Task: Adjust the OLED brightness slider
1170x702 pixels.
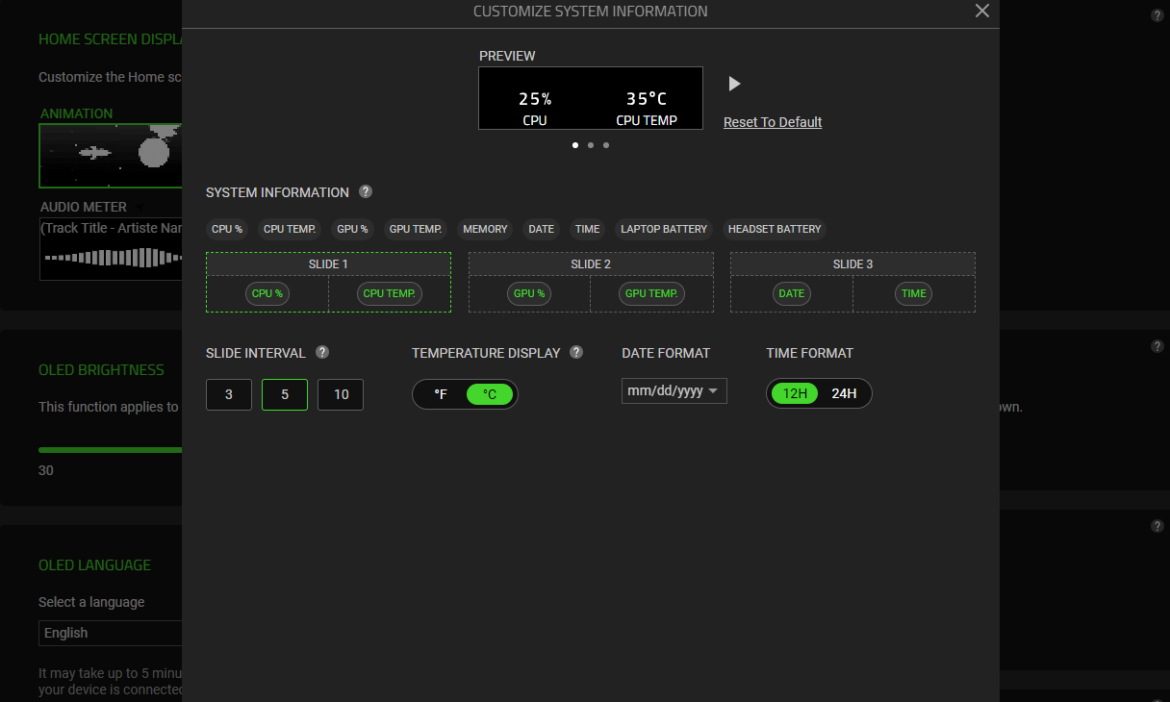Action: pos(110,450)
